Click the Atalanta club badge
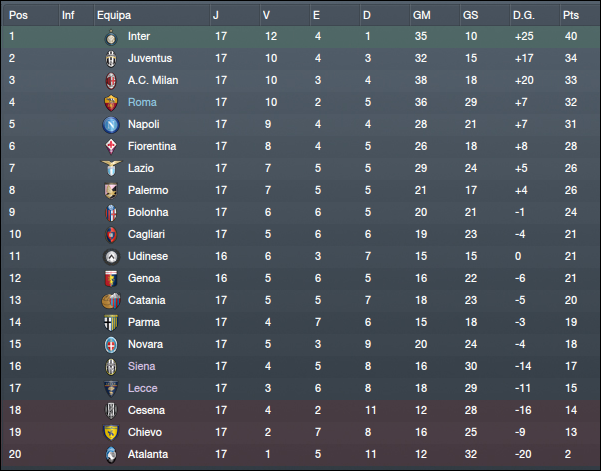Image resolution: width=601 pixels, height=471 pixels. [x=111, y=455]
